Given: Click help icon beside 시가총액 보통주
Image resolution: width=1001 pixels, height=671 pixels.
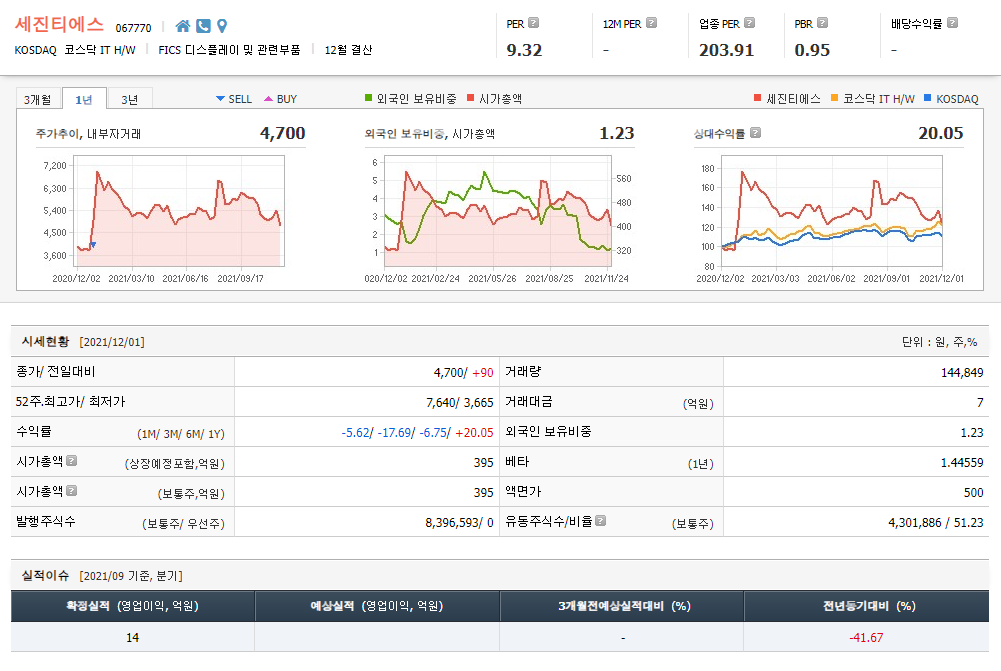Looking at the screenshot, I should click(72, 490).
